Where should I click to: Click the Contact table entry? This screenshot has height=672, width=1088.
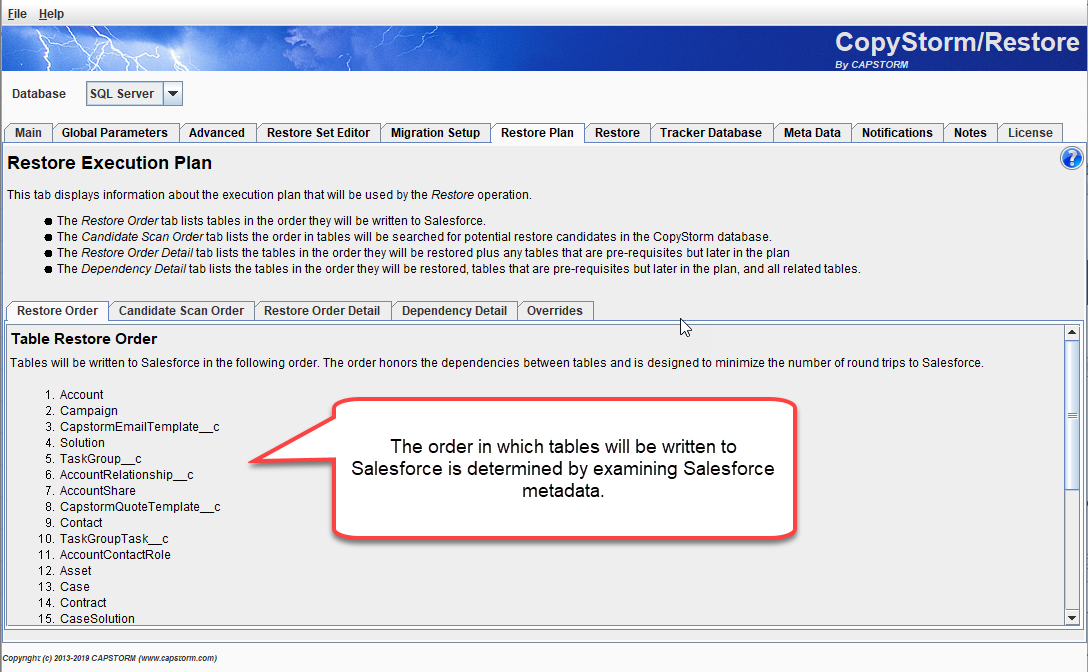click(81, 523)
